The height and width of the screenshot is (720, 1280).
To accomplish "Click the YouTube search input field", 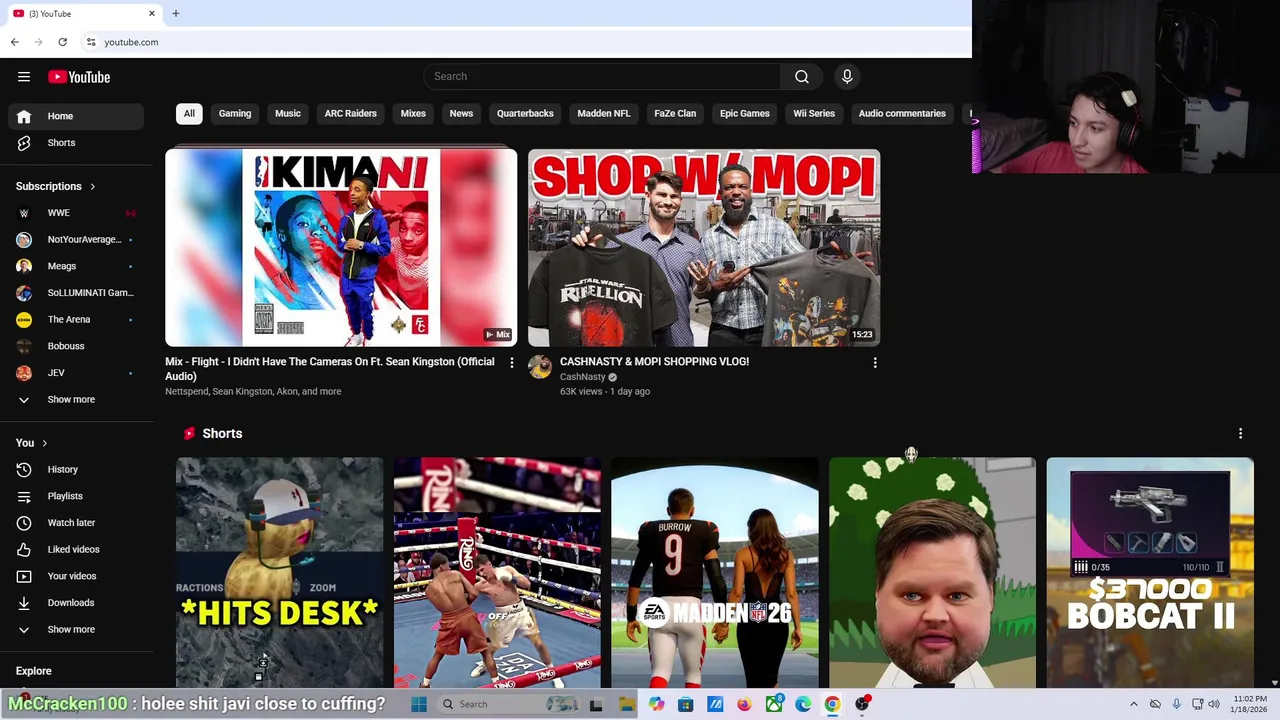I will tap(602, 77).
